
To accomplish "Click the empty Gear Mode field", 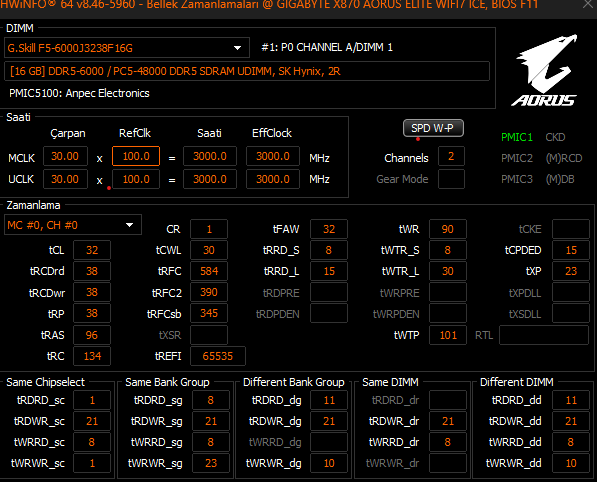I will click(451, 179).
